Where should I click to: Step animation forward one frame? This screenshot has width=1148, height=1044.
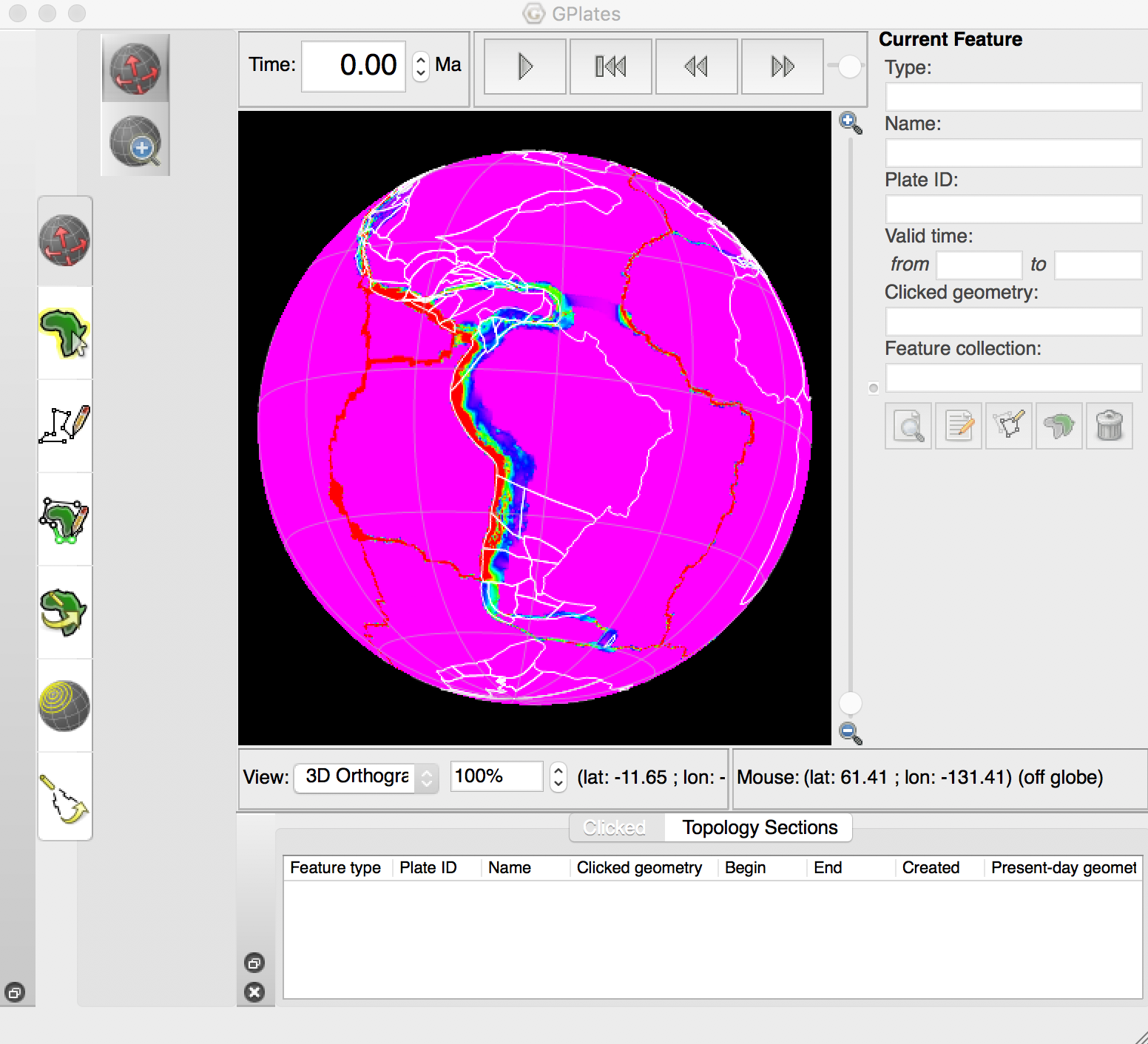pos(783,67)
